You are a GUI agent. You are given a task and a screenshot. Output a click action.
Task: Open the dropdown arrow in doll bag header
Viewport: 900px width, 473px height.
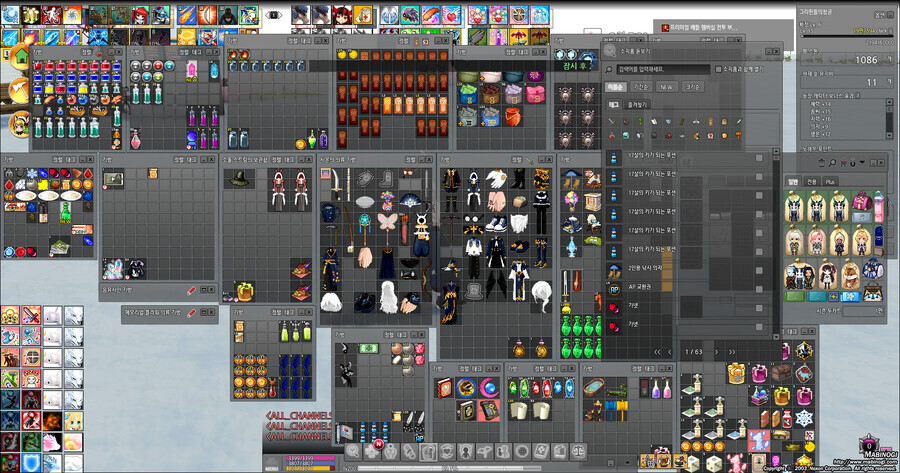862,162
